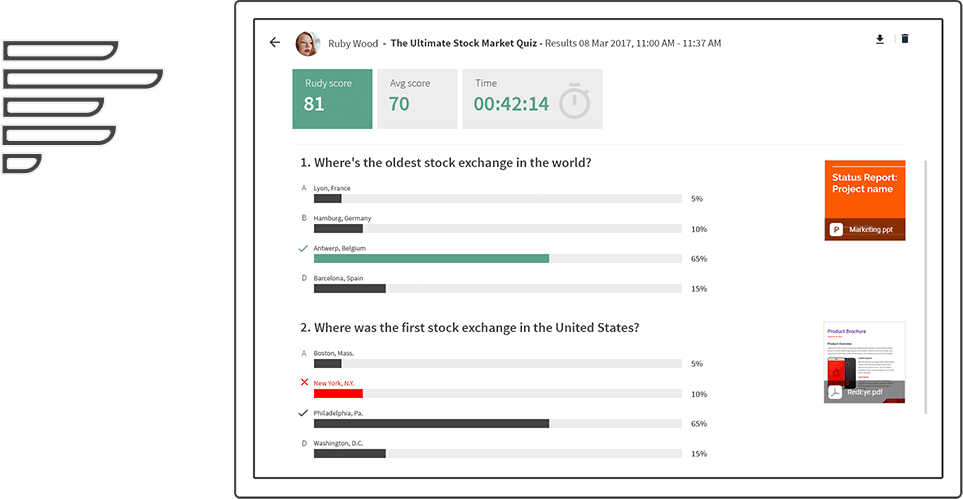This screenshot has height=499, width=963.
Task: Click the vertical scrollbar beside the attachments
Action: pyautogui.click(x=925, y=286)
